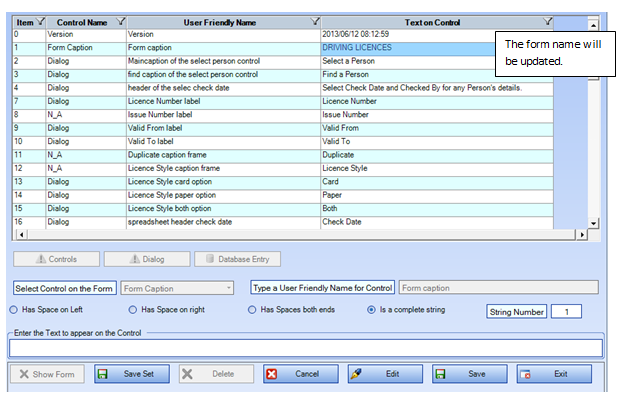Select the Card text cell
619x399 pixels.
pos(437,182)
